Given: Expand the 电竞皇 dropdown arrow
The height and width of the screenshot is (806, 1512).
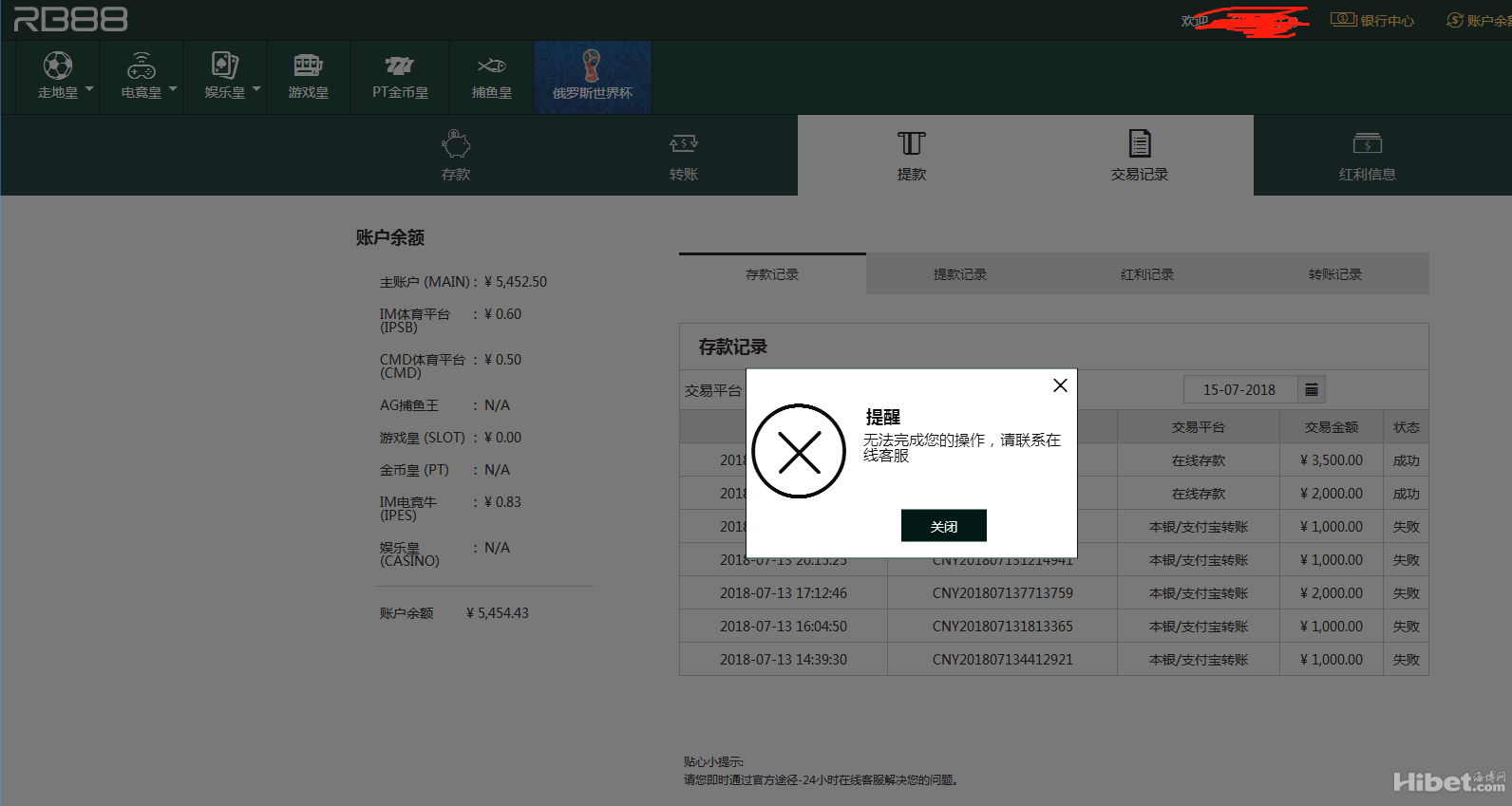Looking at the screenshot, I should (x=173, y=89).
